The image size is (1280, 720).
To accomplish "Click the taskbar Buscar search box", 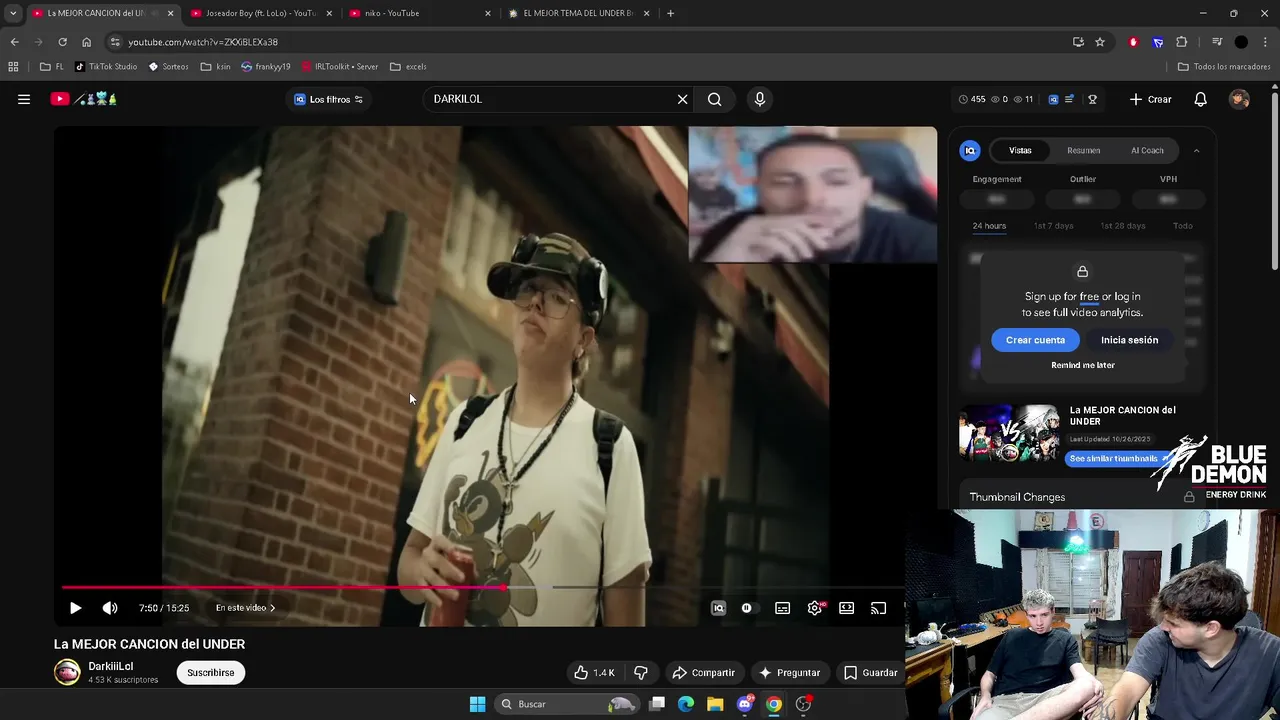I will click(567, 704).
